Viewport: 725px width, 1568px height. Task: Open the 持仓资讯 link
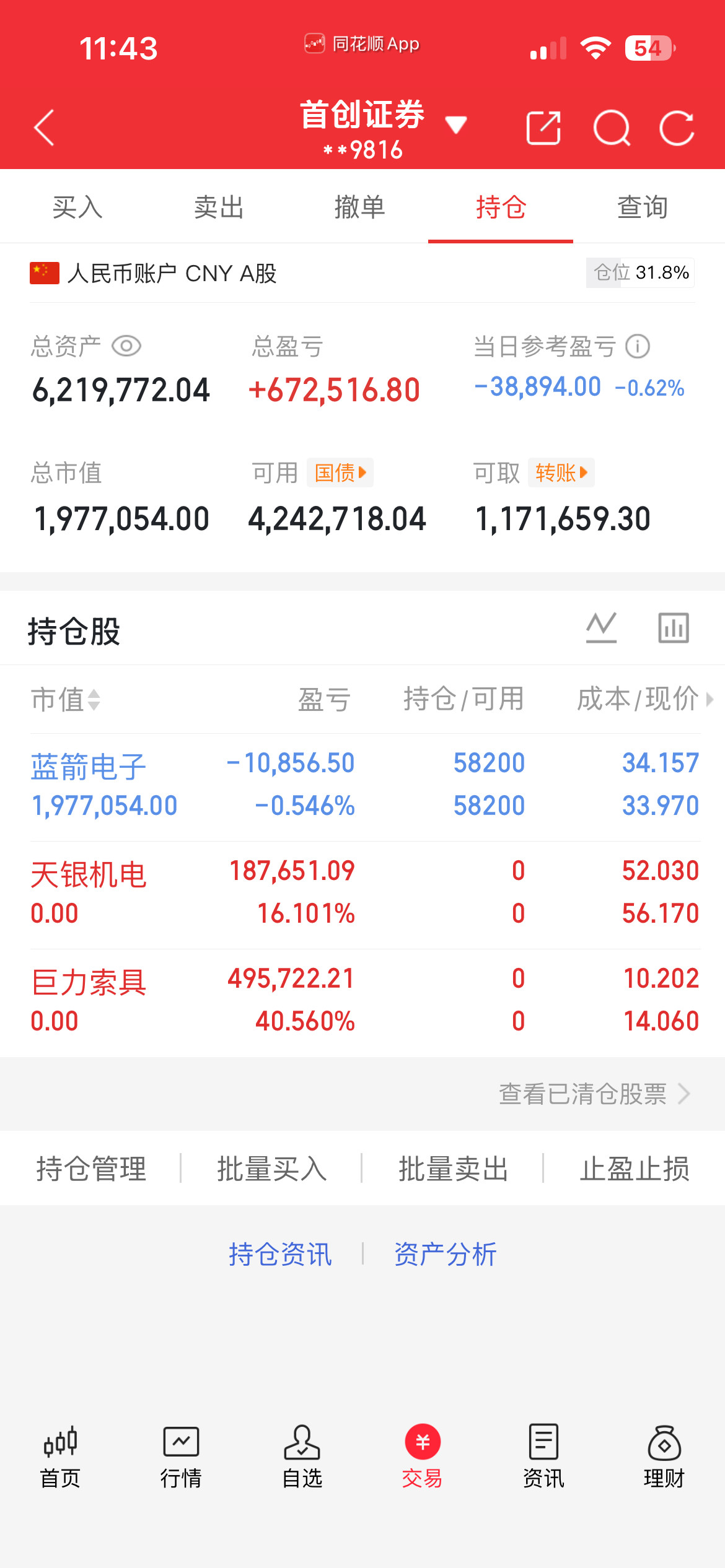point(280,1255)
